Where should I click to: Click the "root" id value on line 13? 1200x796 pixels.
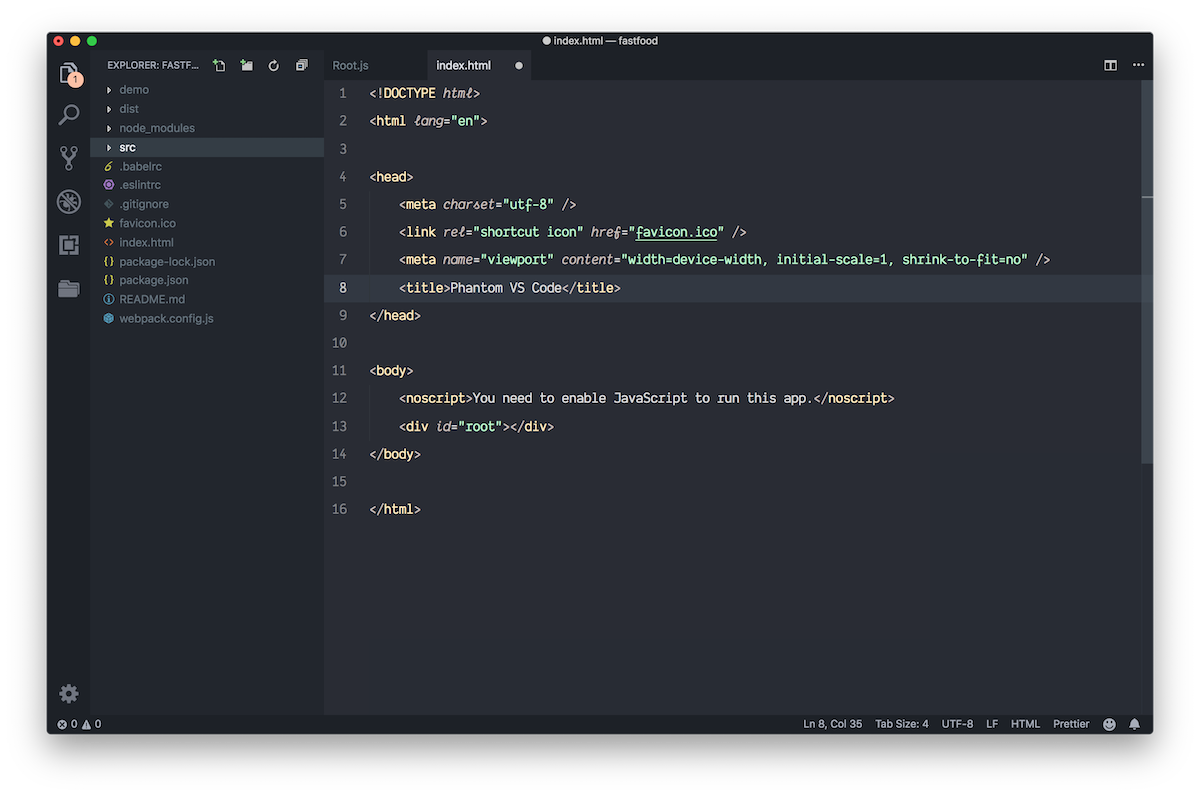click(480, 426)
